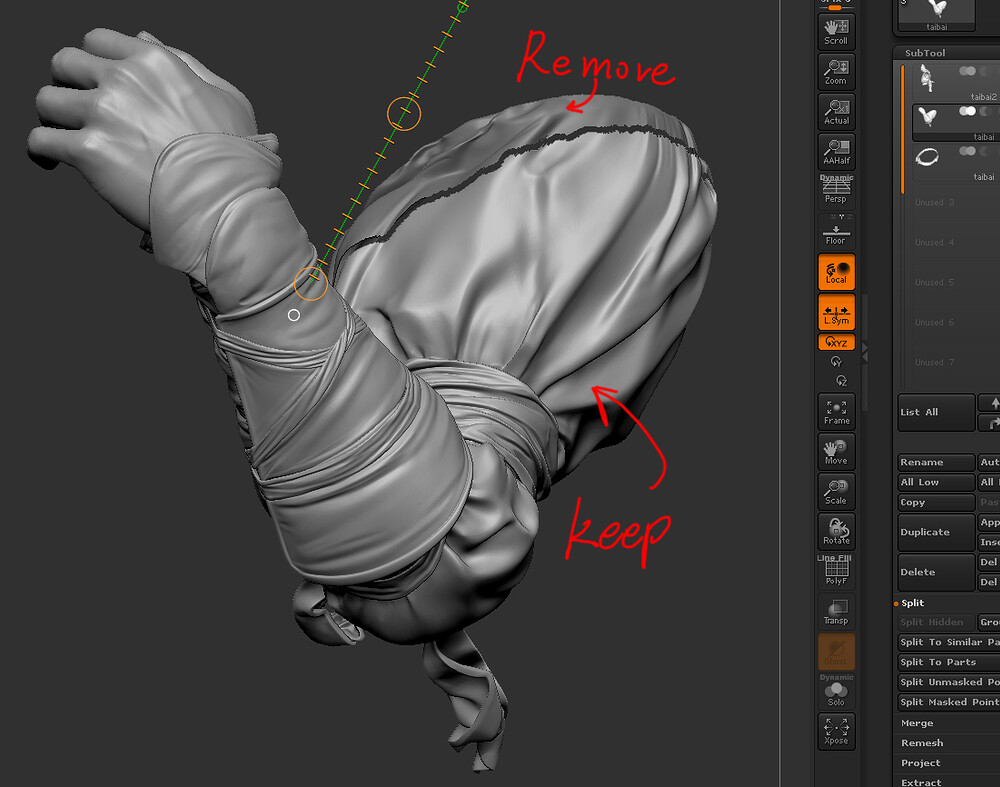1000x787 pixels.
Task: Click Split To Similar Parts
Action: [x=949, y=642]
